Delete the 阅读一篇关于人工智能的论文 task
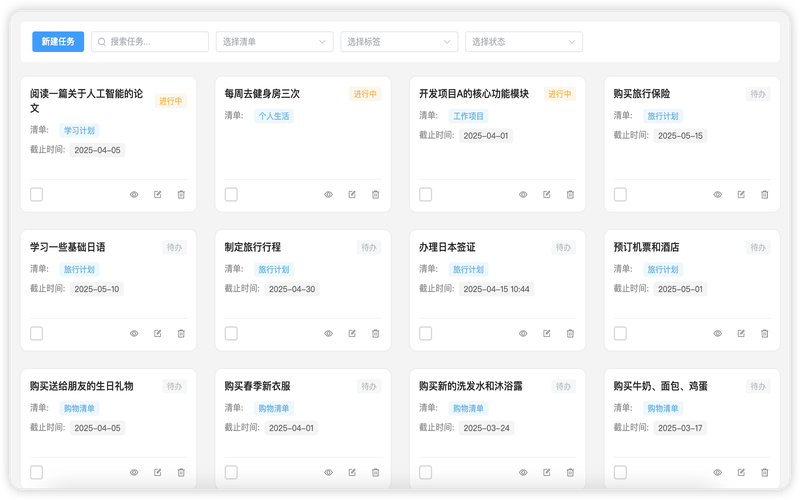The height and width of the screenshot is (500, 800). point(181,194)
